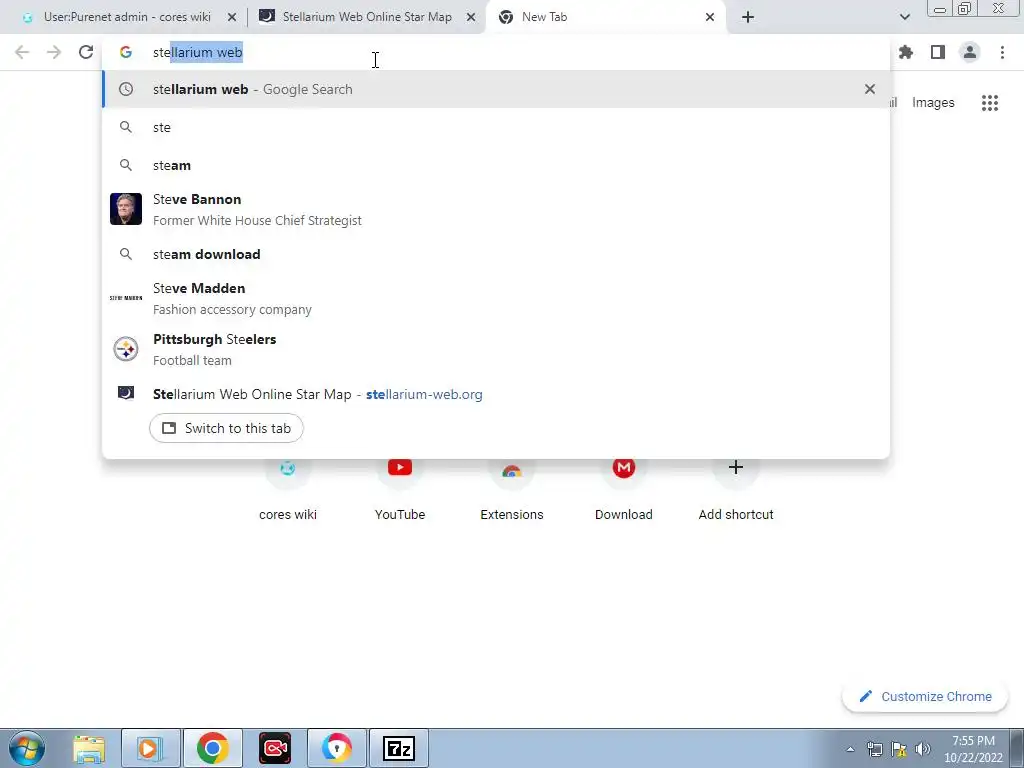The height and width of the screenshot is (768, 1024).
Task: Open the Google apps grid
Action: pyautogui.click(x=990, y=103)
